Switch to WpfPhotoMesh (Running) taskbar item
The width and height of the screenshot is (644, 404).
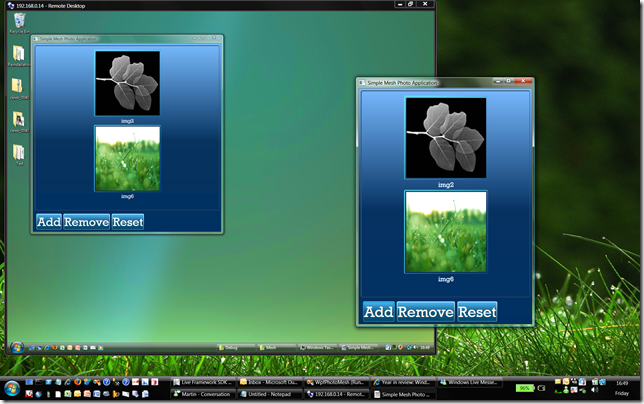tap(337, 382)
